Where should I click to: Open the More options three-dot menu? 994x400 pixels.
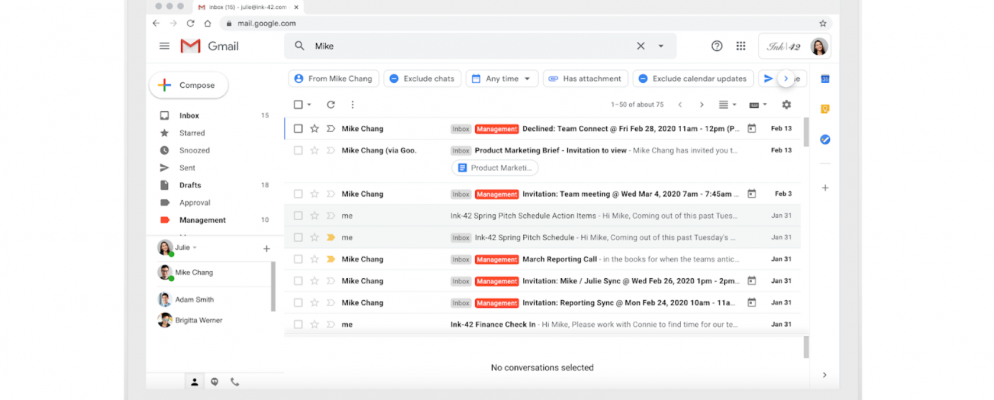point(352,105)
